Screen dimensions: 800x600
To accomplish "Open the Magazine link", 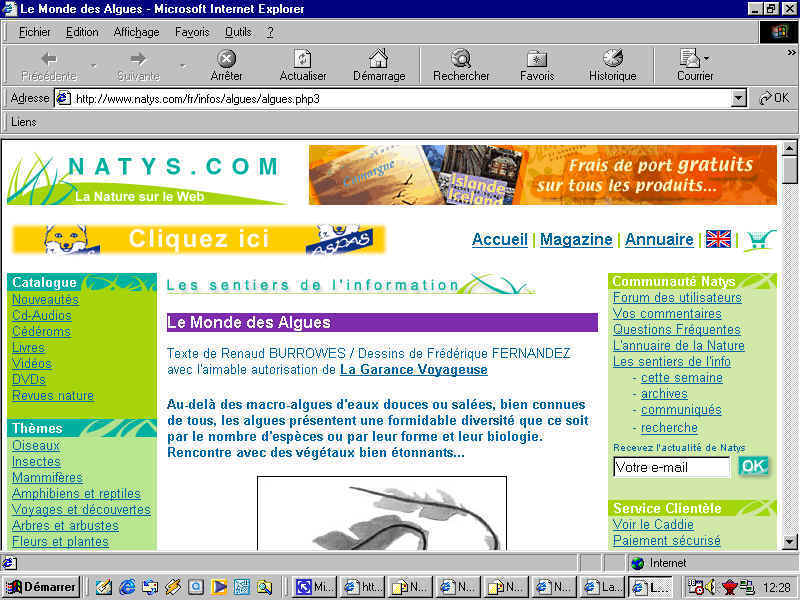I will coord(576,239).
